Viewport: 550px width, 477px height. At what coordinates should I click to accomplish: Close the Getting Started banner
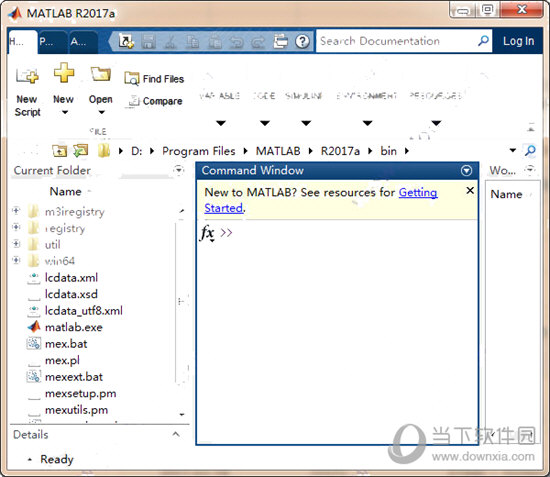tap(470, 190)
